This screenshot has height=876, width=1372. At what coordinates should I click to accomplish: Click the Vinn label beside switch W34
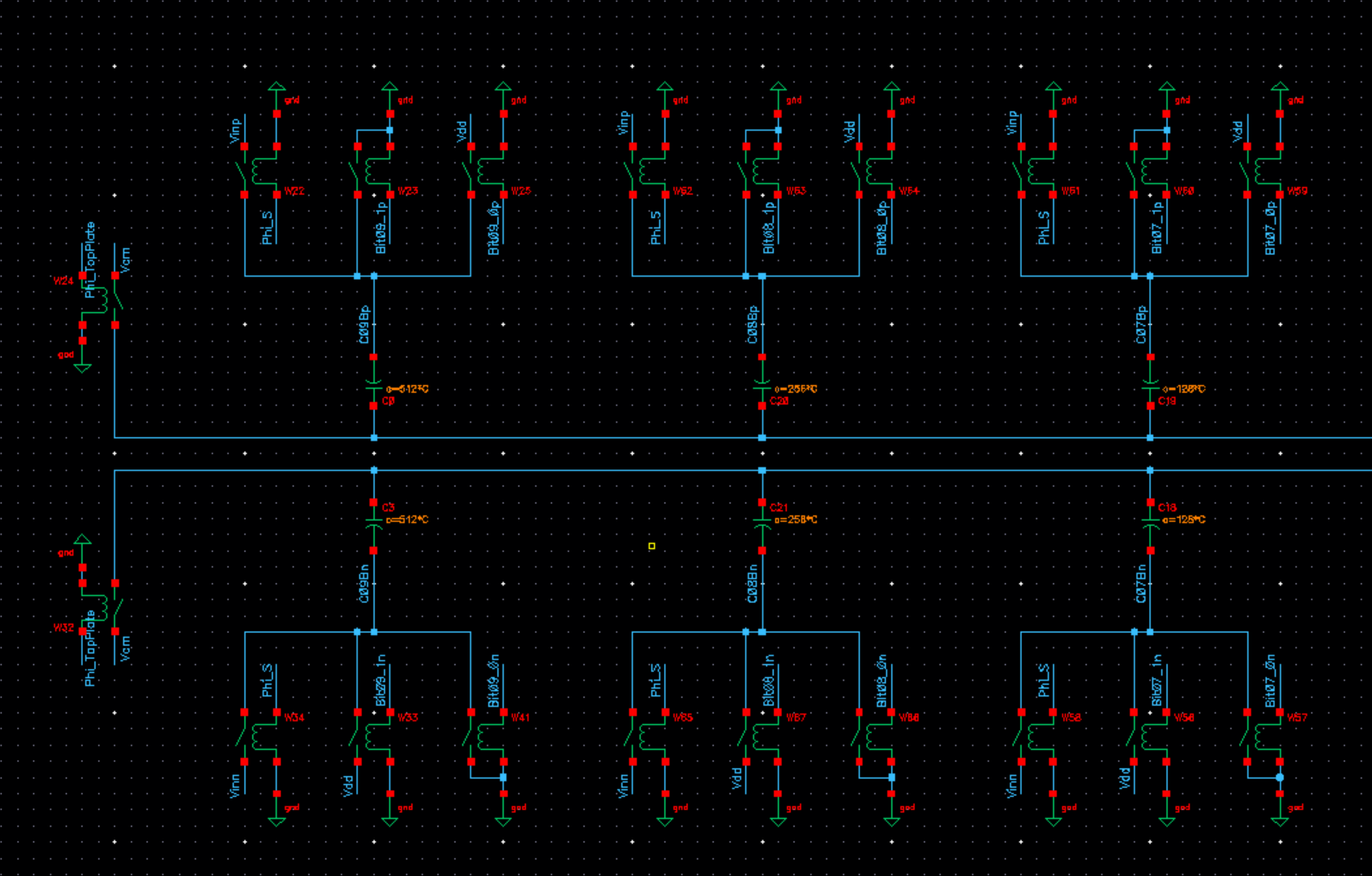(236, 784)
